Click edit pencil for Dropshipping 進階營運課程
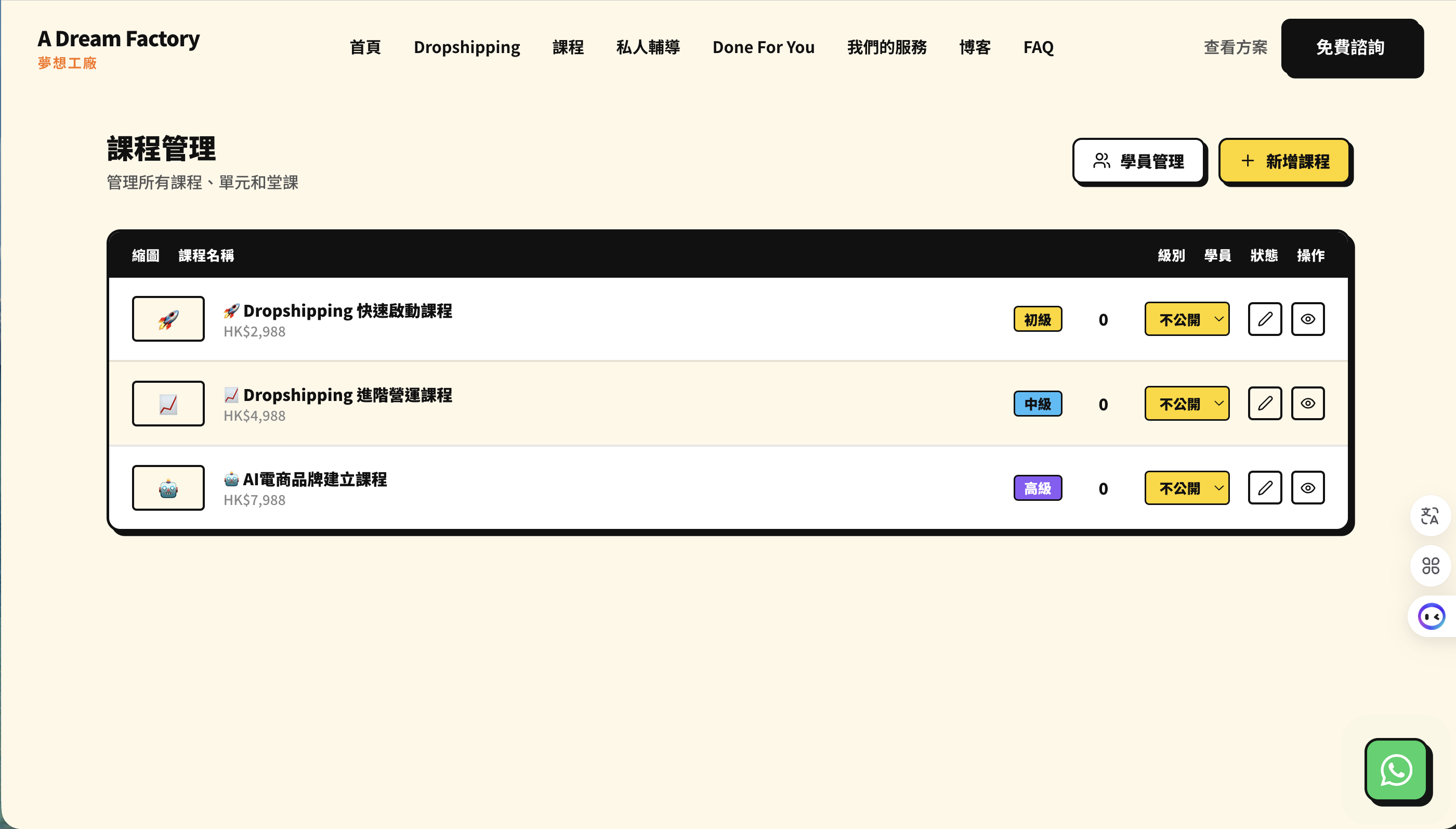 tap(1264, 404)
